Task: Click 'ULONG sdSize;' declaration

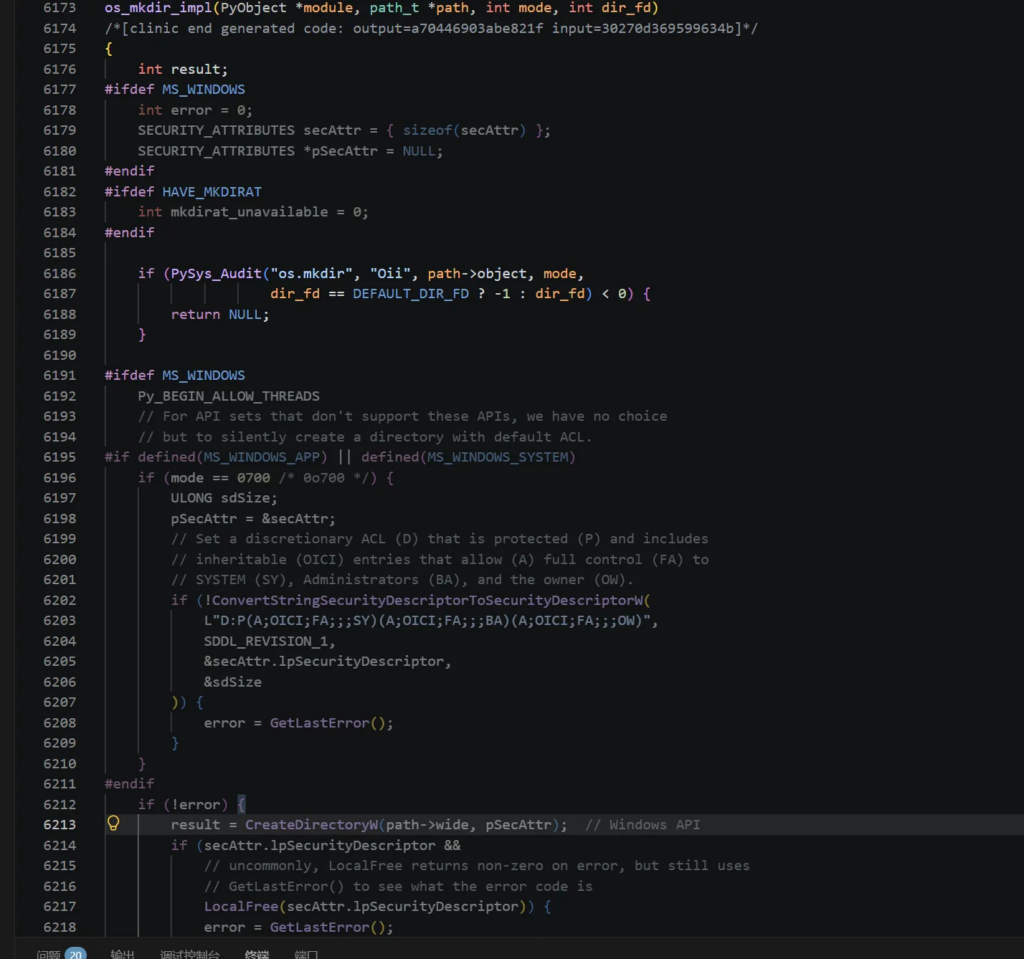Action: (224, 498)
